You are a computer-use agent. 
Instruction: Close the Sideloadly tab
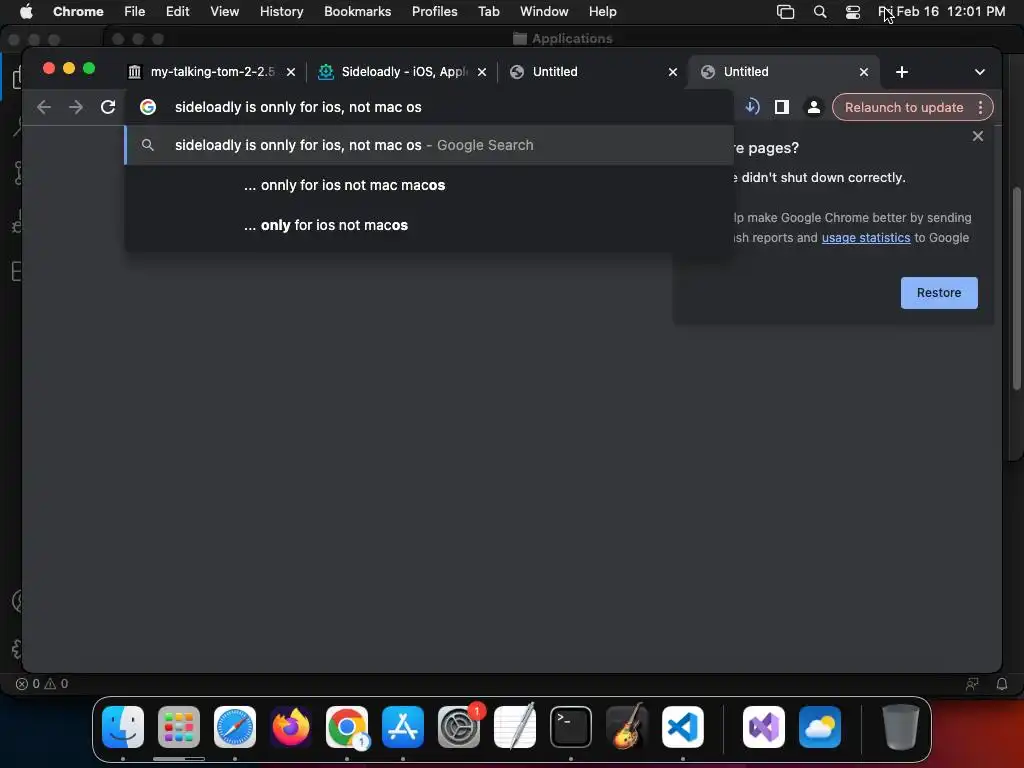point(482,72)
